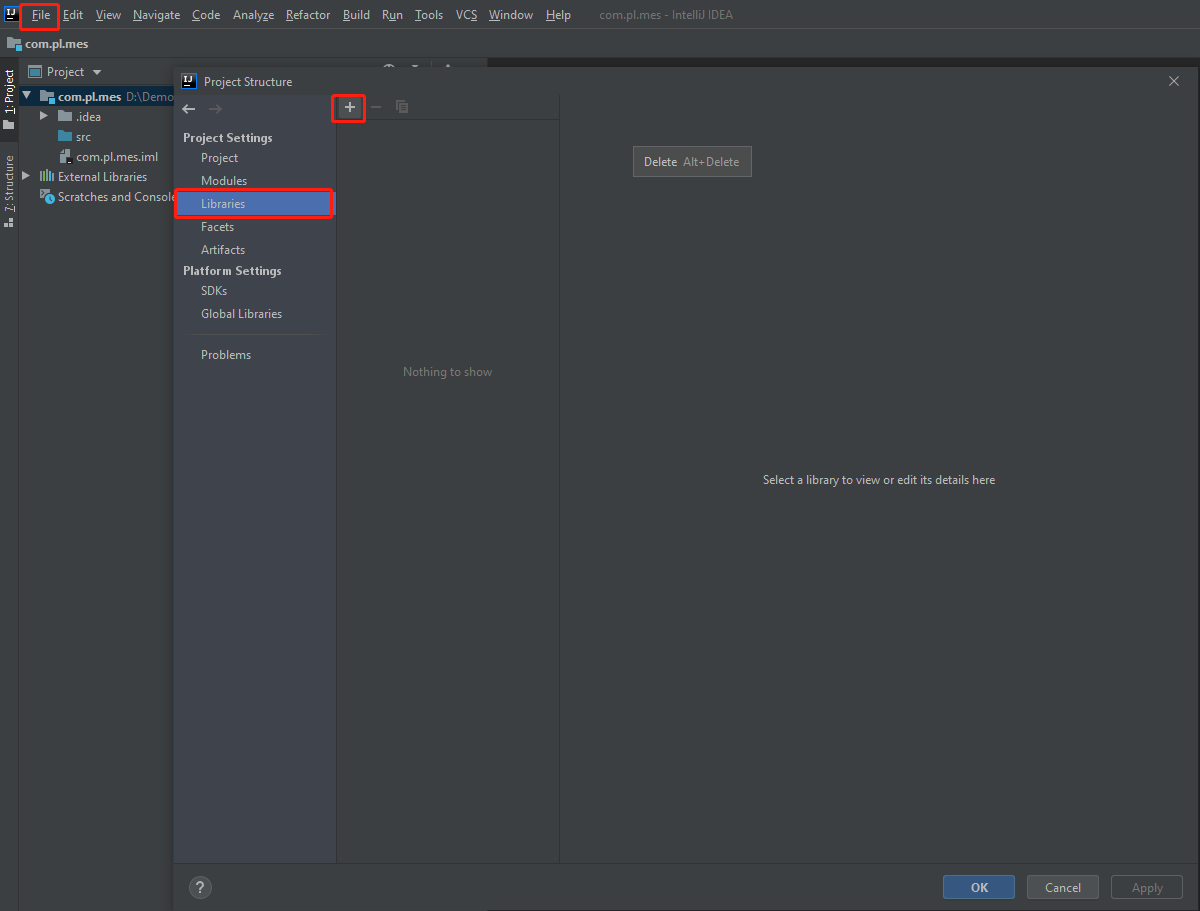Open the File menu
Viewport: 1200px width, 911px height.
click(40, 15)
